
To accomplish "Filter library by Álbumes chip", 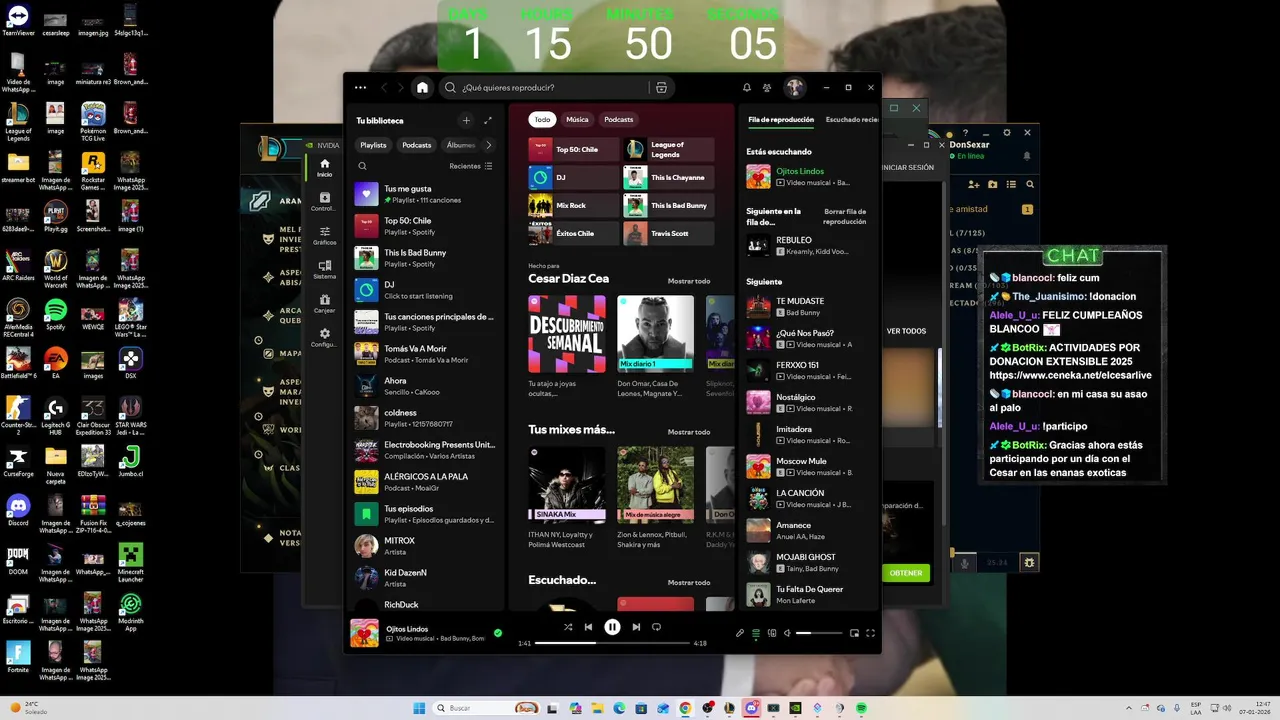I will pyautogui.click(x=460, y=145).
